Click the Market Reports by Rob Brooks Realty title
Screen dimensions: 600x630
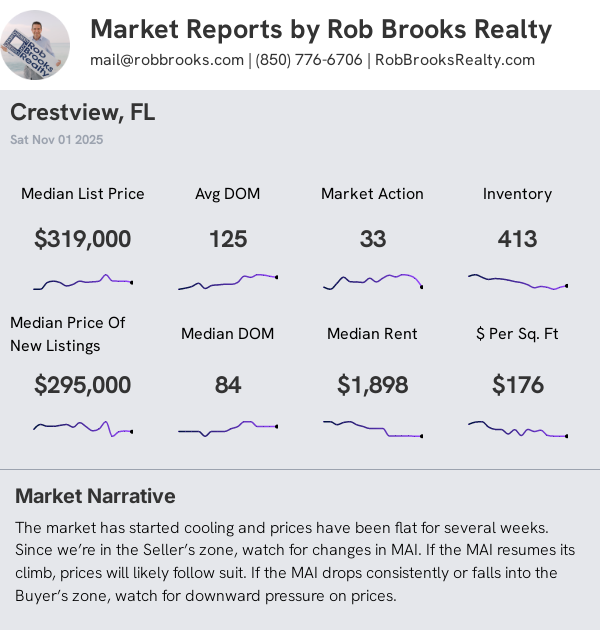[321, 29]
